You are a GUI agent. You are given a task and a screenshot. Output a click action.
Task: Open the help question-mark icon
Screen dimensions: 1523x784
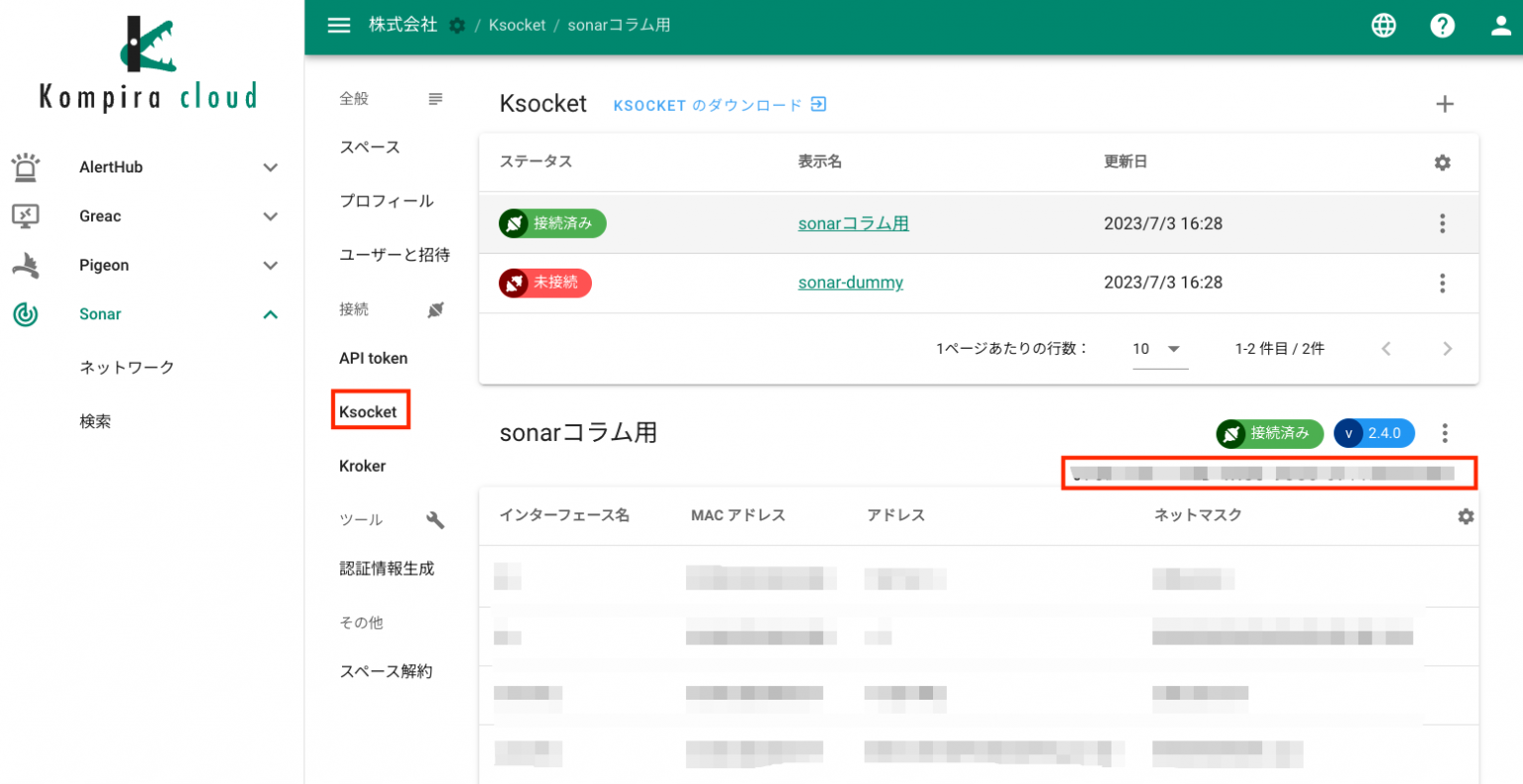(1442, 25)
